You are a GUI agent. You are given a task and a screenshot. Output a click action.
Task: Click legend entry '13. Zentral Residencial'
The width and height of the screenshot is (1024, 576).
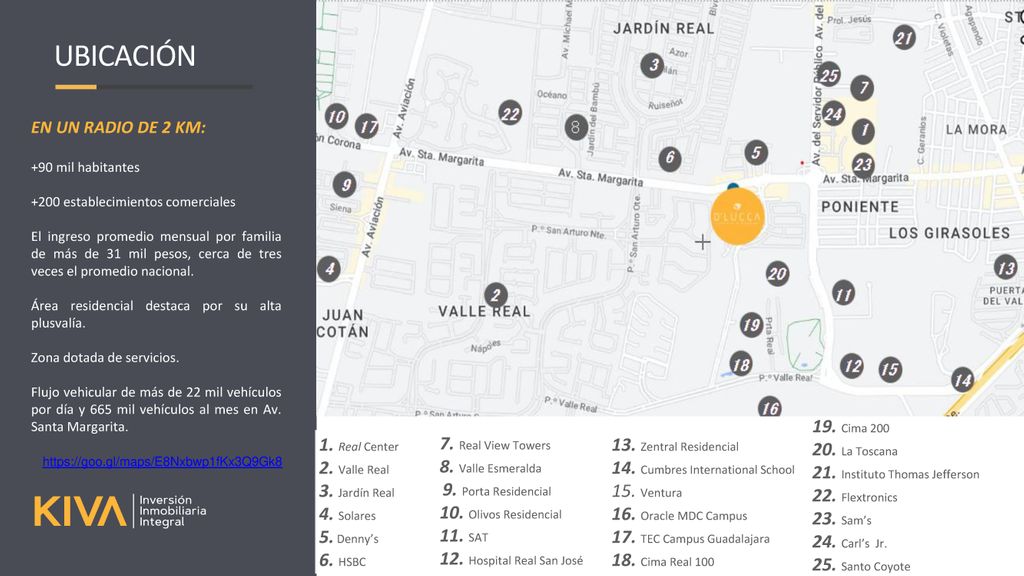pos(675,446)
